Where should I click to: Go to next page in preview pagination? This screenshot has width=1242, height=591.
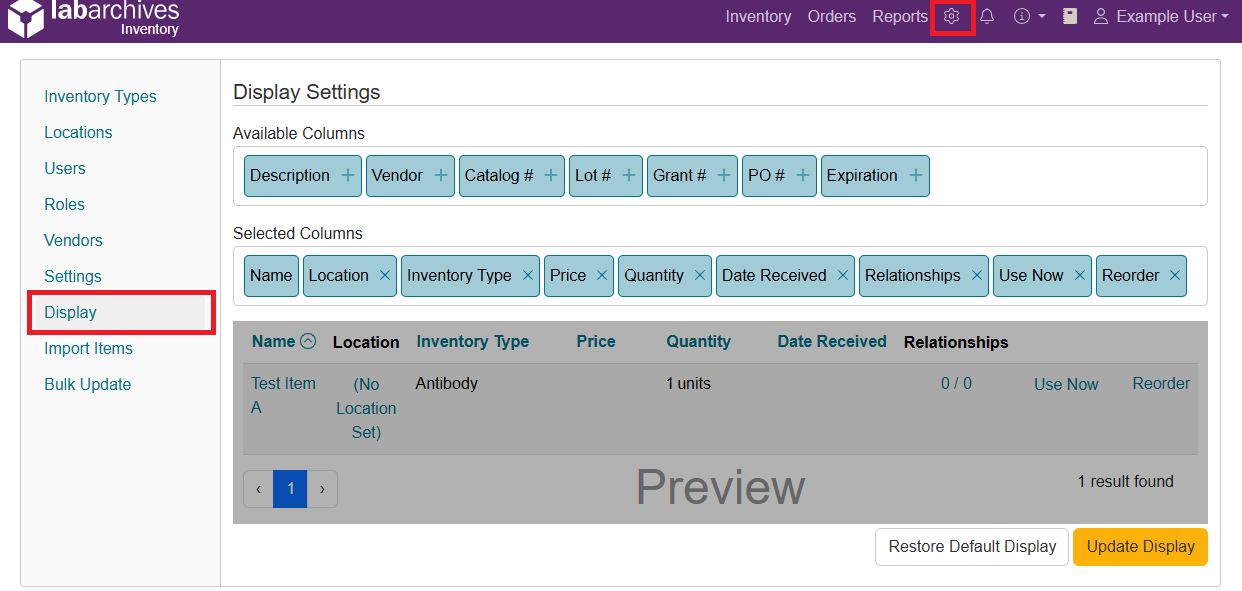click(322, 489)
